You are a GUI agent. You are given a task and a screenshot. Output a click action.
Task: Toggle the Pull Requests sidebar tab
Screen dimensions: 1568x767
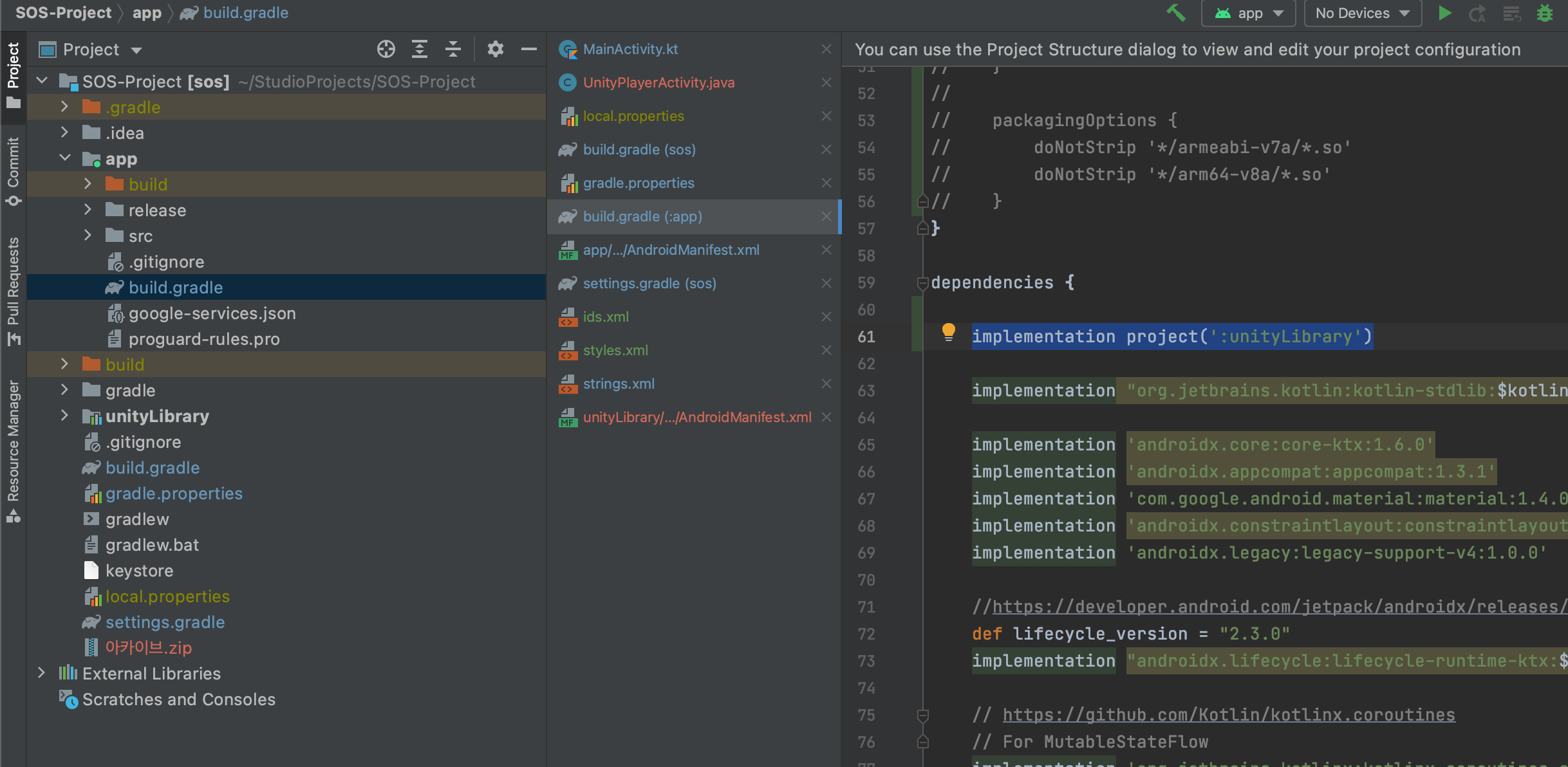pyautogui.click(x=13, y=290)
